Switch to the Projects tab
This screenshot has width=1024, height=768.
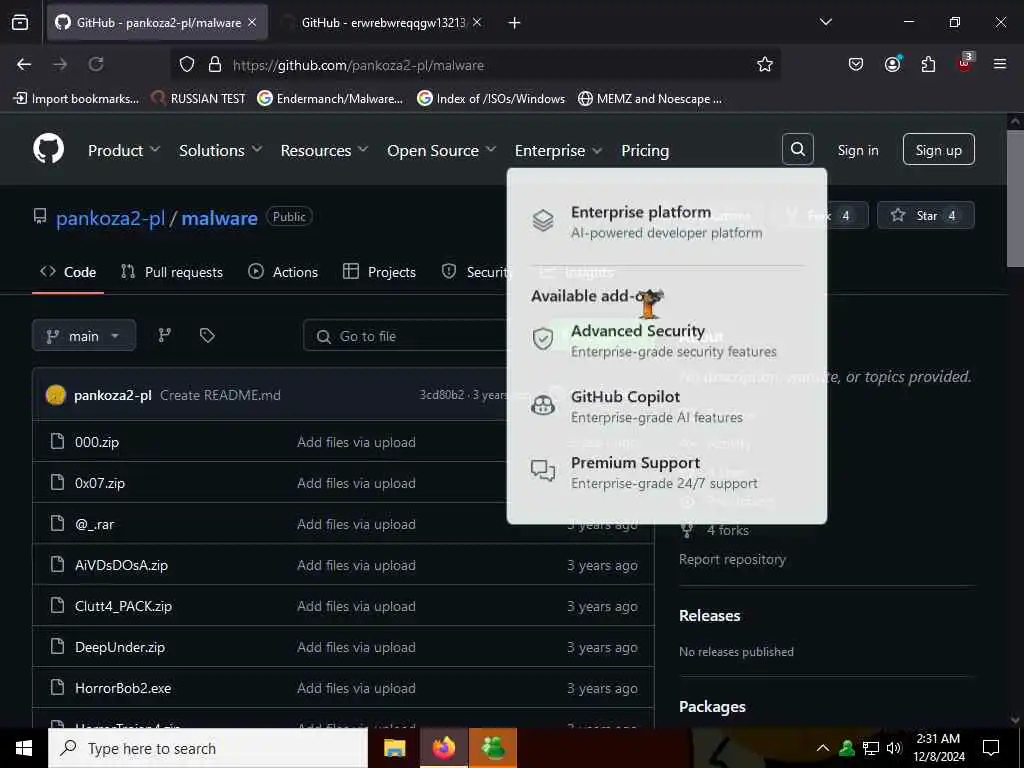[379, 272]
